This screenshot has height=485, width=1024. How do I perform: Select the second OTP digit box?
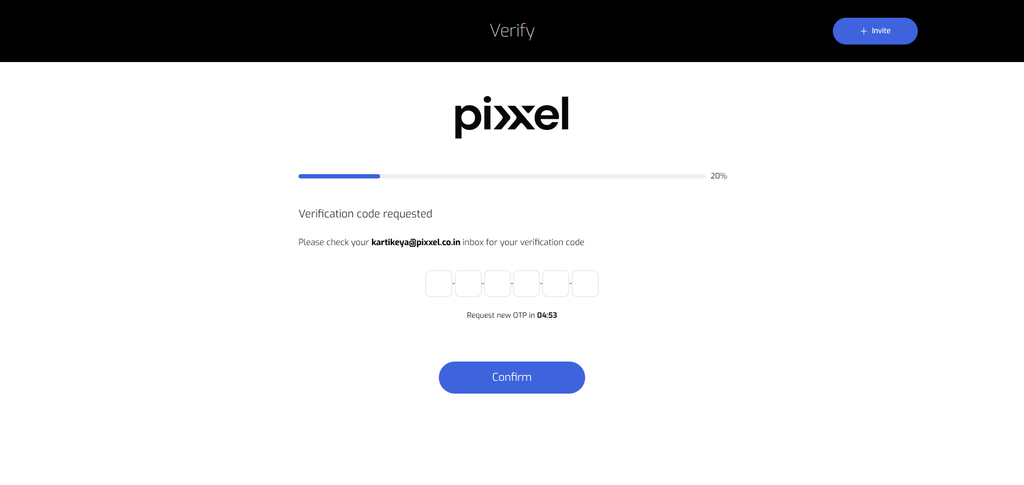[x=468, y=284]
